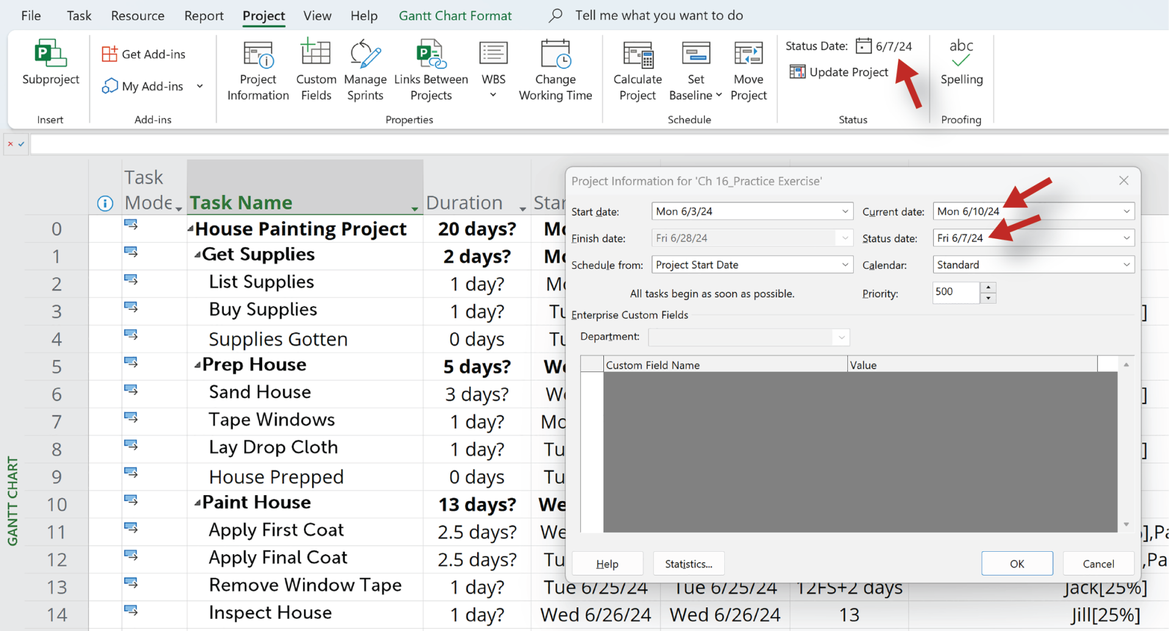Decrease the Priority value with down stepper
The height and width of the screenshot is (631, 1169).
(988, 298)
